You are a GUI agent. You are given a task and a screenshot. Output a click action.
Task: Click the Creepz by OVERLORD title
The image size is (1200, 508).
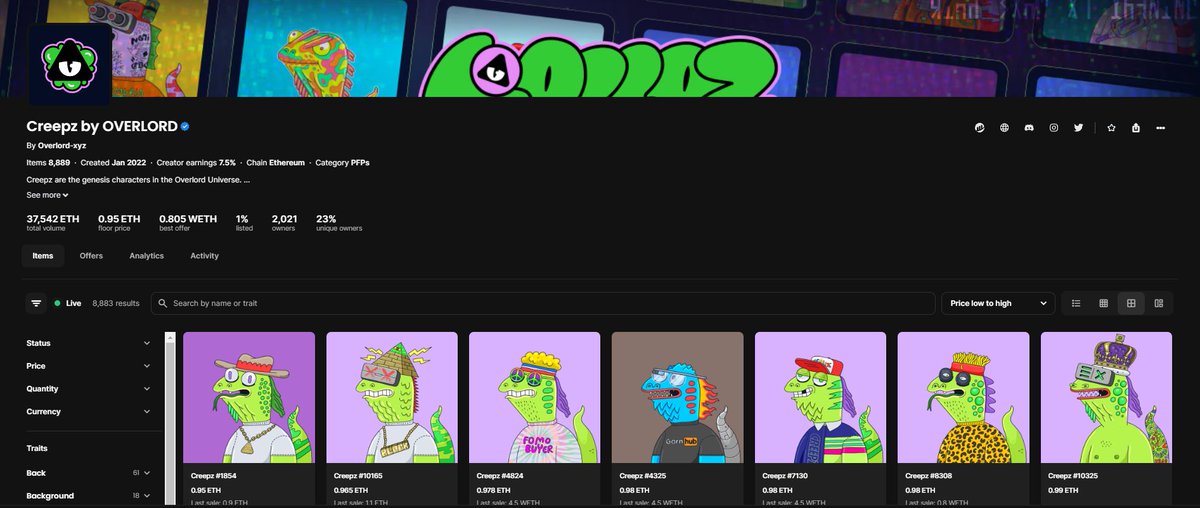[102, 127]
